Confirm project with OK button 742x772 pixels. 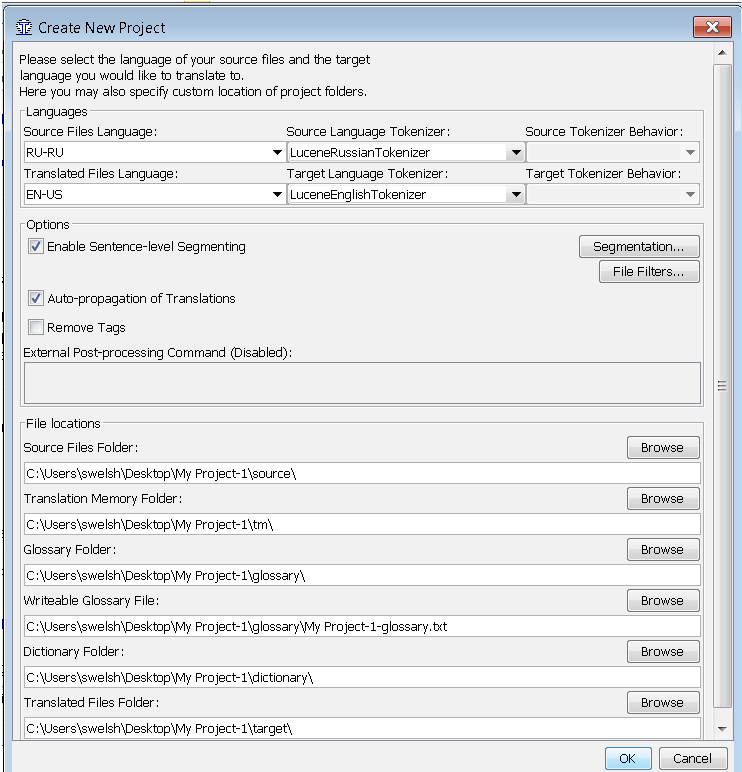tap(628, 759)
